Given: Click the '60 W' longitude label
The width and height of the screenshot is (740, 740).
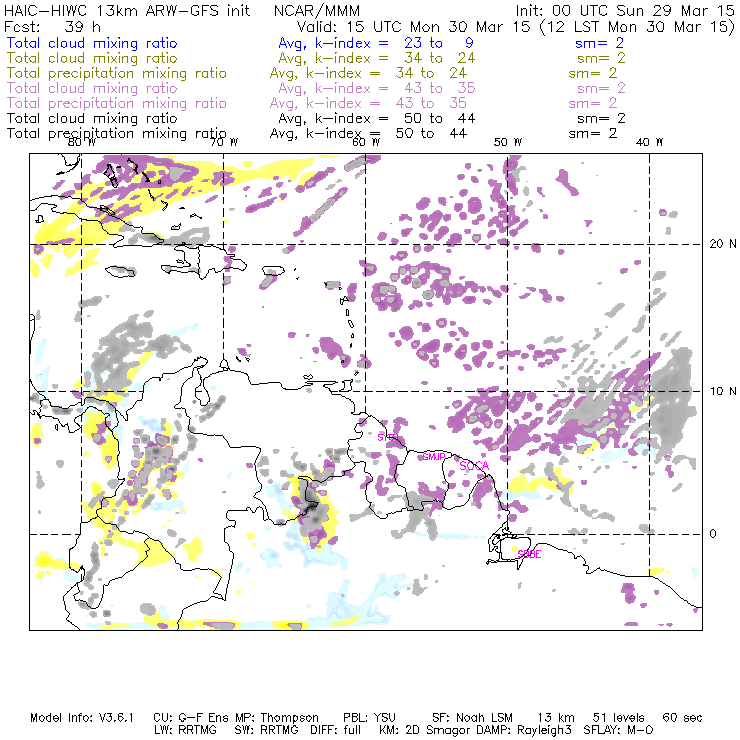Looking at the screenshot, I should coord(366,142).
